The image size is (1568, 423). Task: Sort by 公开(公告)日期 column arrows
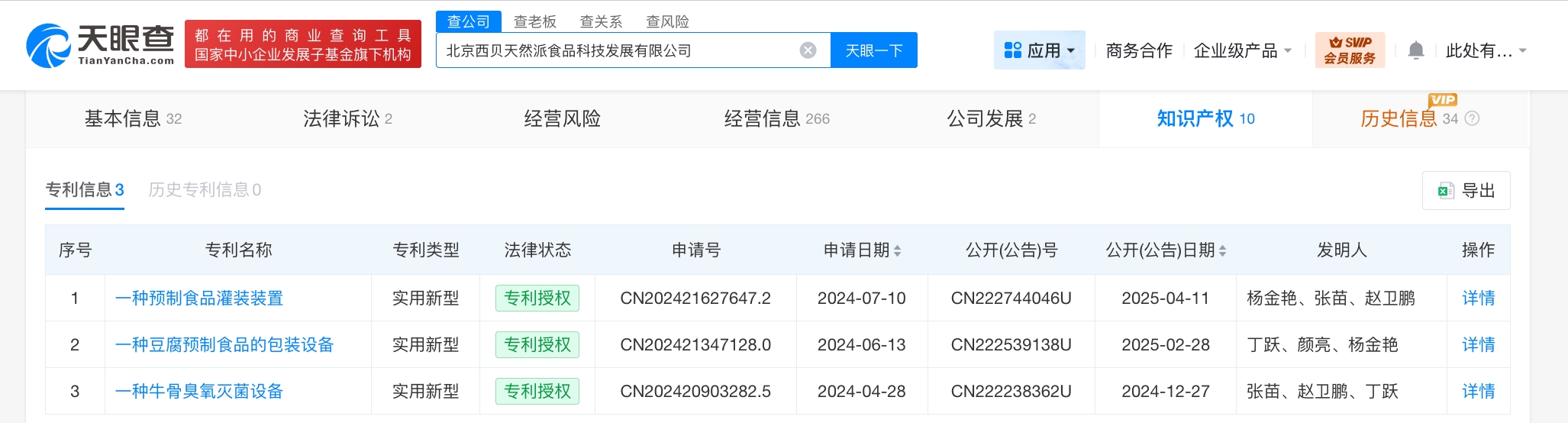[x=1222, y=250]
